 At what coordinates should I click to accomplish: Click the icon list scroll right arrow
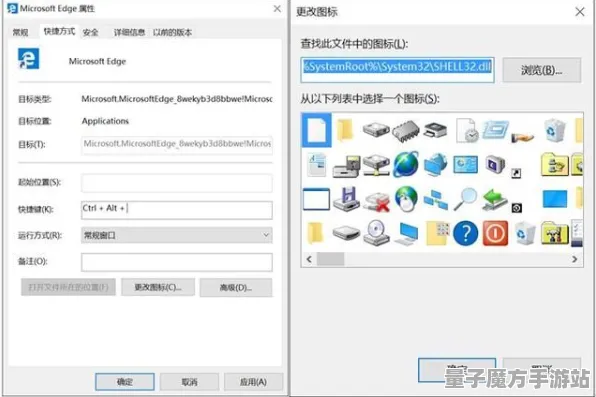tap(574, 259)
